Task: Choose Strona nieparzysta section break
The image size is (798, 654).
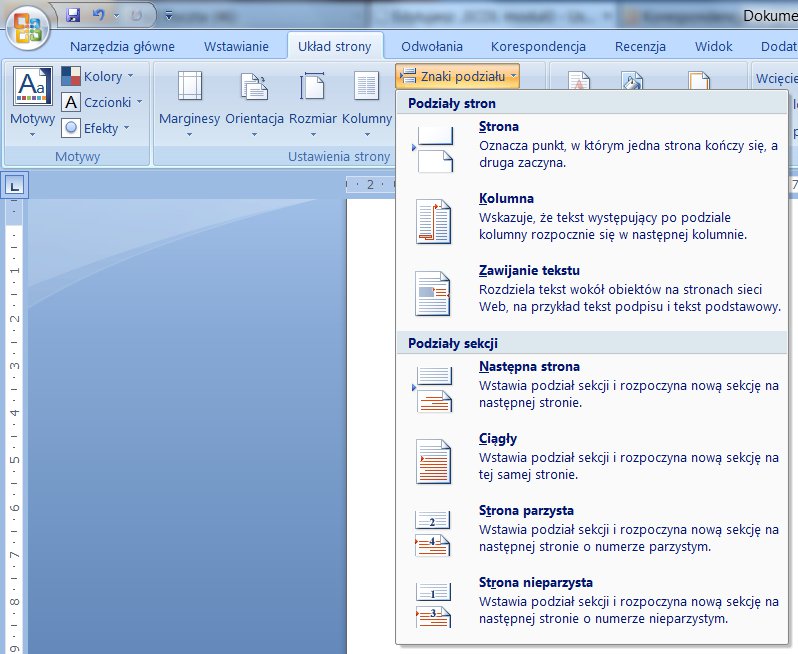Action: 592,604
